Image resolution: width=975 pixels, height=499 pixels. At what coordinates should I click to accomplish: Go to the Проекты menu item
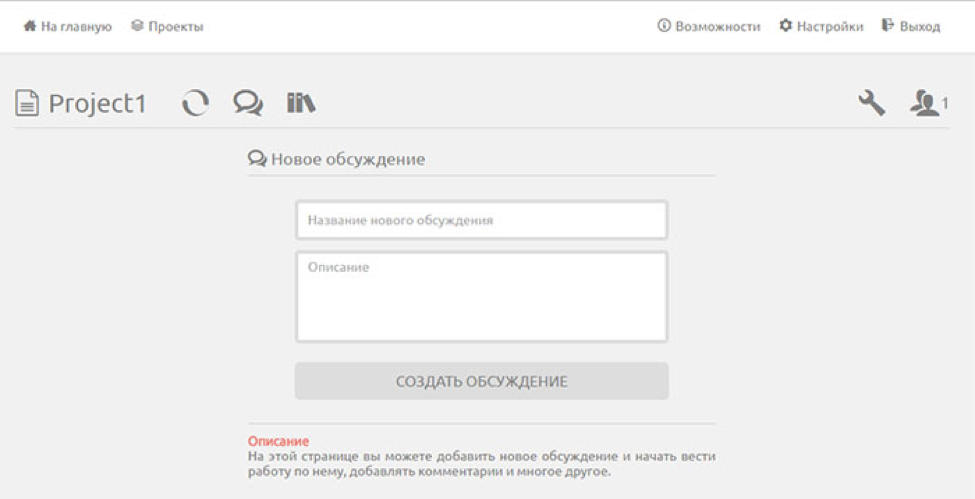coord(176,27)
